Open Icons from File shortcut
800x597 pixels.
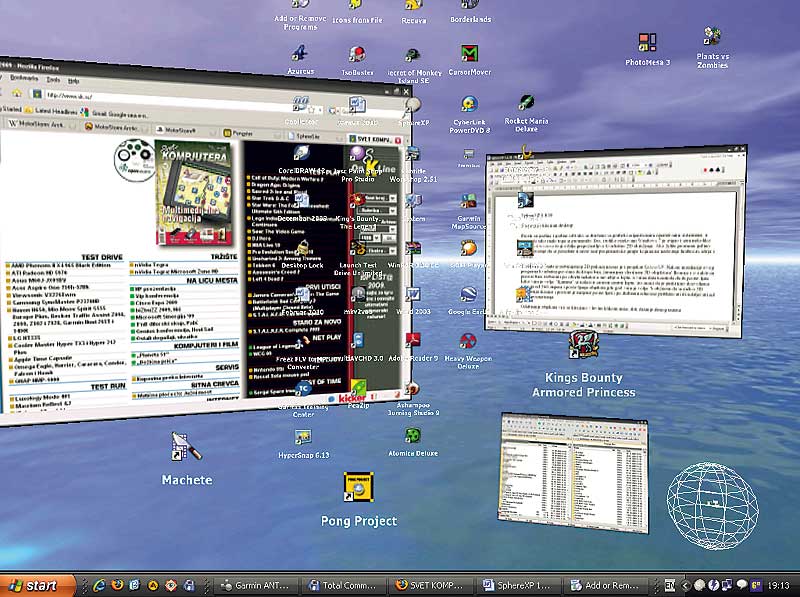(357, 6)
